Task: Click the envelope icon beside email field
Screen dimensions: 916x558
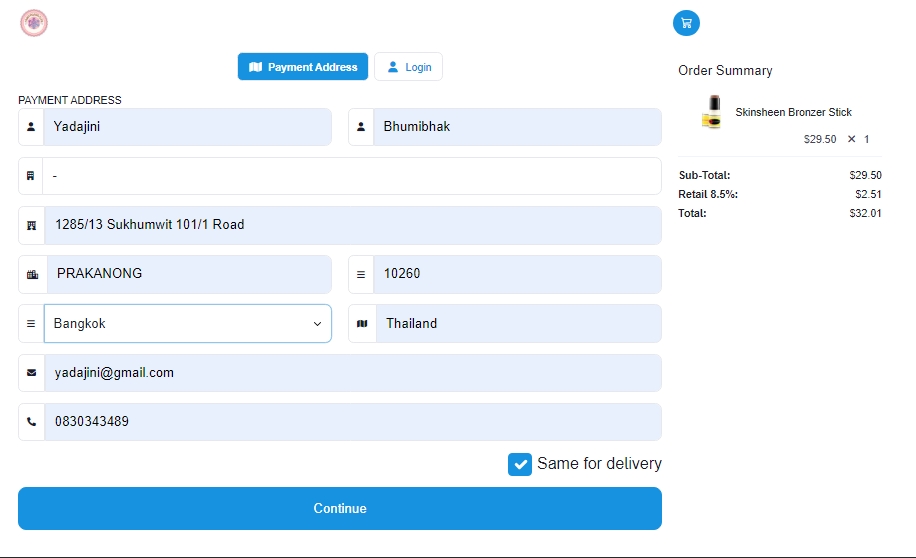Action: [31, 373]
